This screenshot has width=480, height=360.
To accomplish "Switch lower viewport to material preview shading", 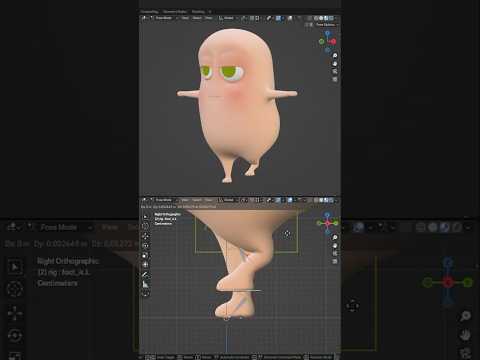I will pos(326,200).
